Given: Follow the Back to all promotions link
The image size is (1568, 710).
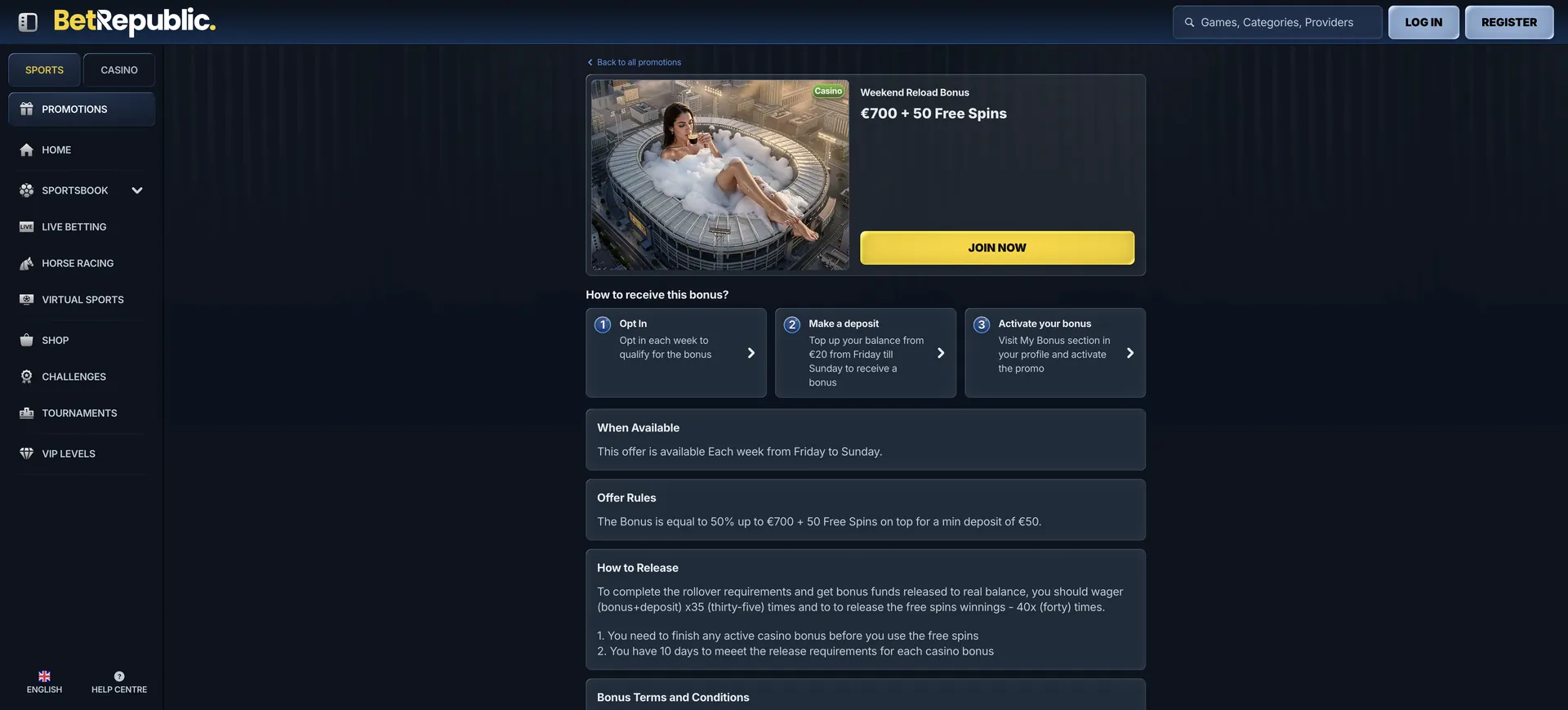Looking at the screenshot, I should pyautogui.click(x=639, y=62).
